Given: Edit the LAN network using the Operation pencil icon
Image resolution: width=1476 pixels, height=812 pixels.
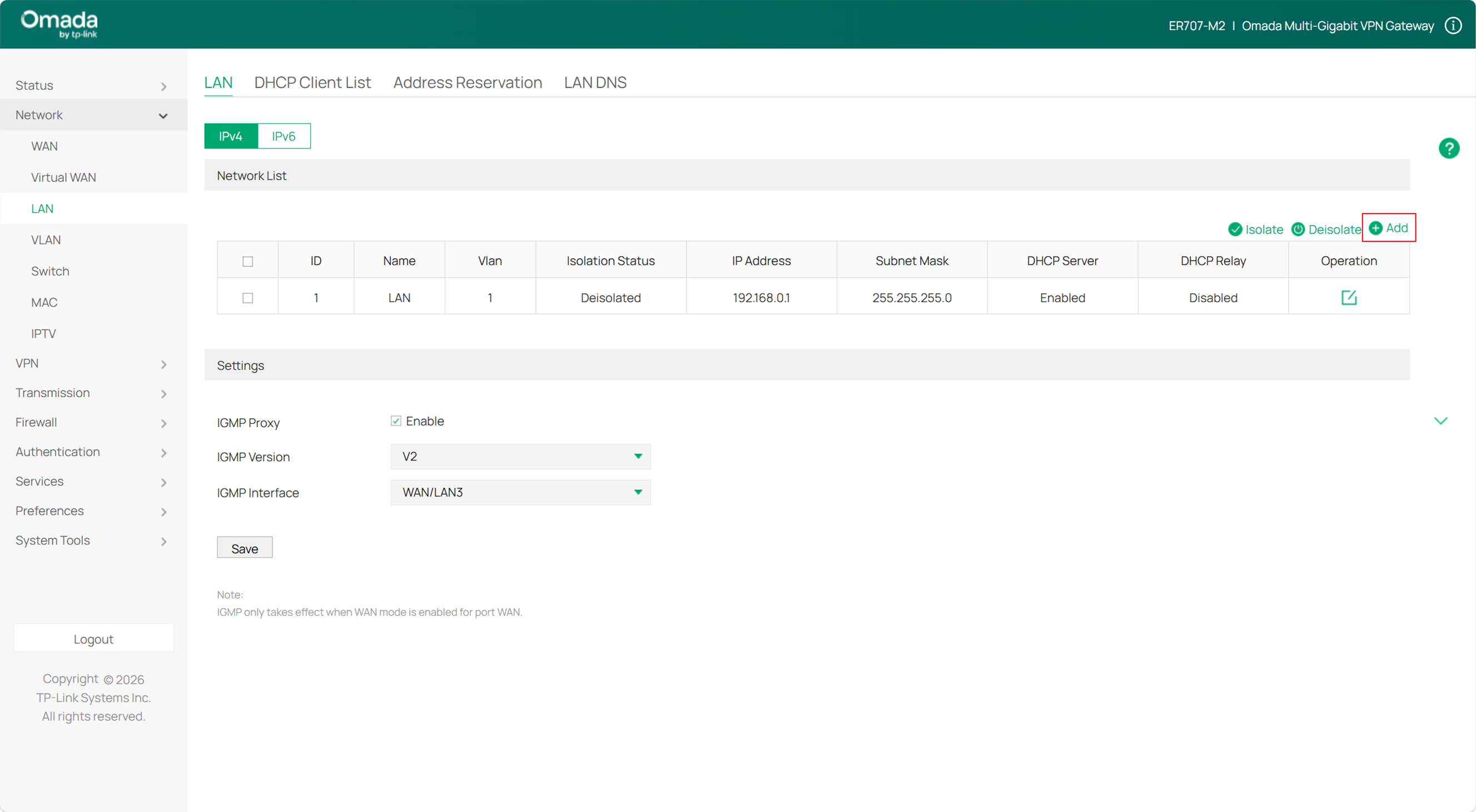Looking at the screenshot, I should point(1349,297).
